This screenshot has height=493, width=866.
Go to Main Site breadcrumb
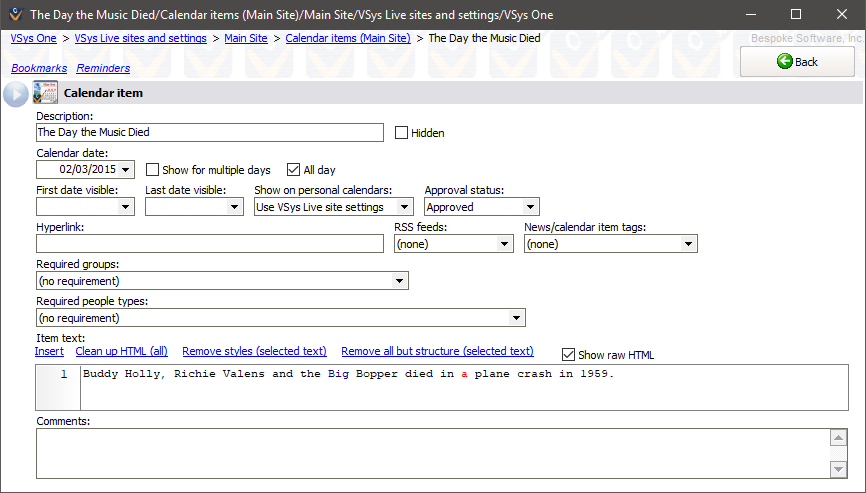click(246, 38)
